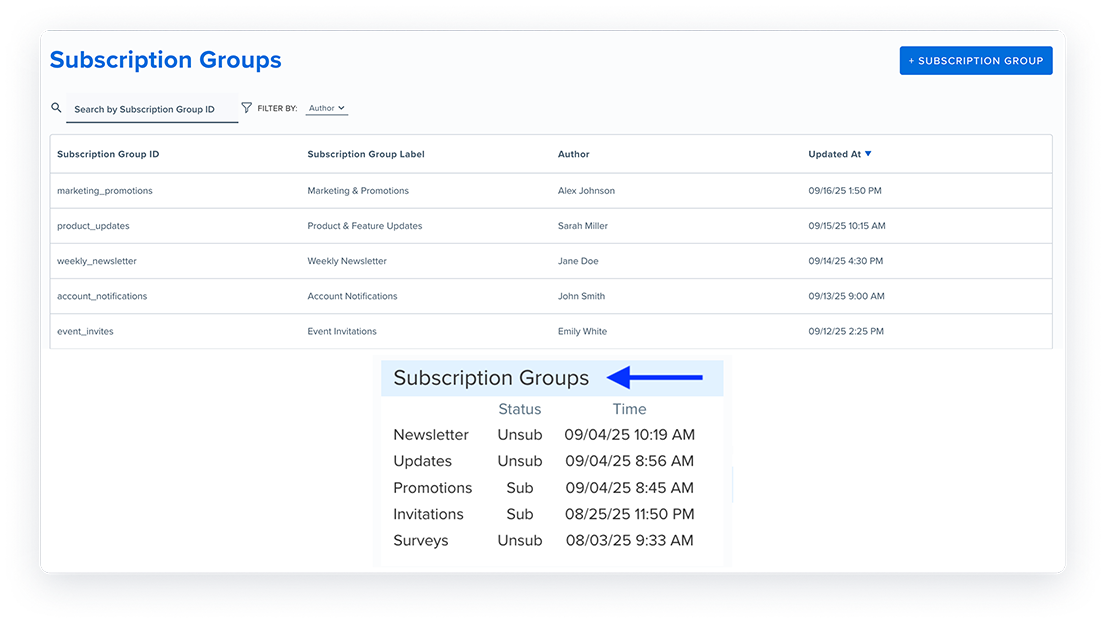Select the weekly_newsletter row

[x=97, y=261]
